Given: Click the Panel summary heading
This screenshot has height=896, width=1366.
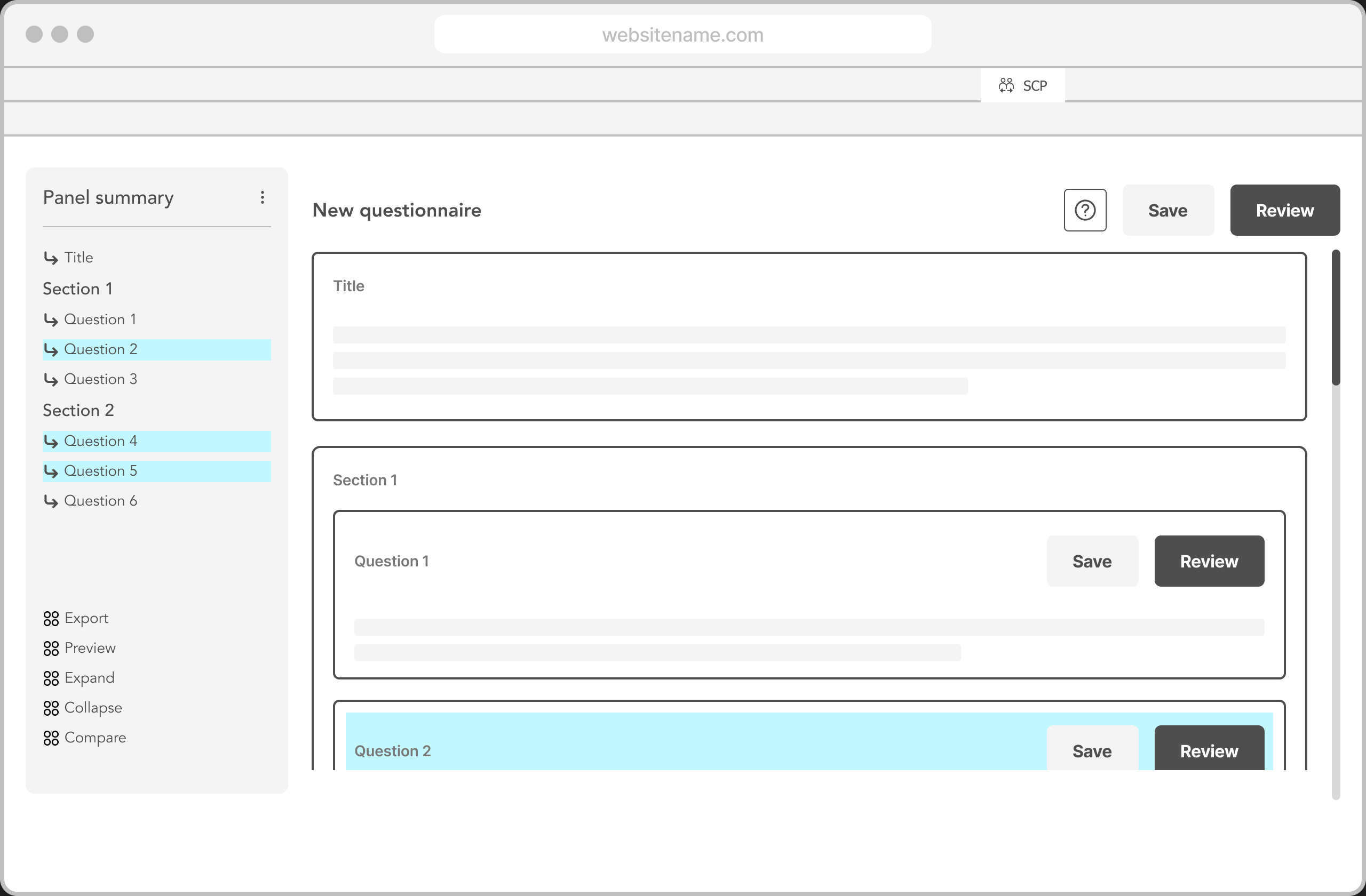Looking at the screenshot, I should (x=108, y=197).
